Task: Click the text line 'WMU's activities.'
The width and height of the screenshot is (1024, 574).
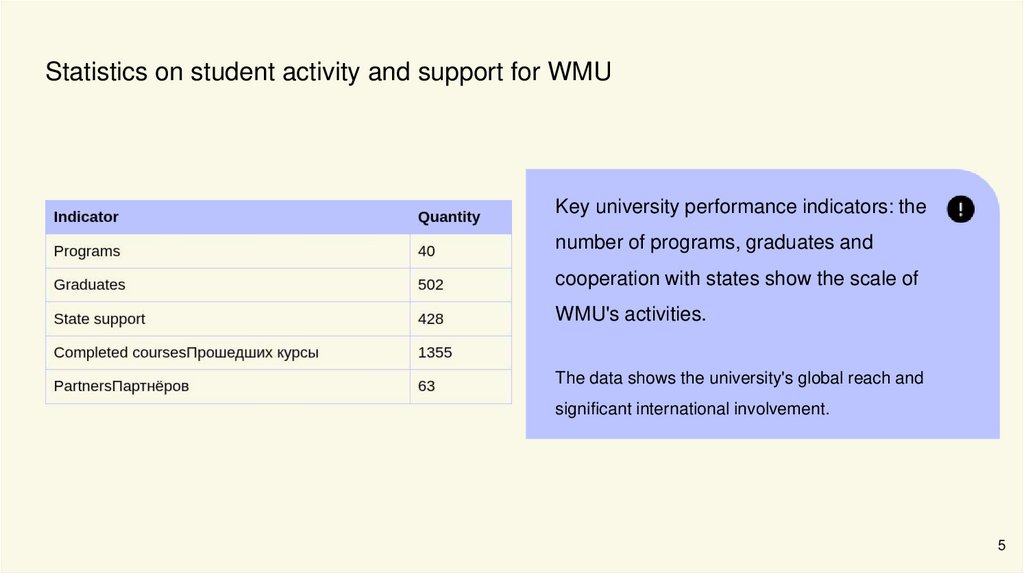Action: [630, 314]
